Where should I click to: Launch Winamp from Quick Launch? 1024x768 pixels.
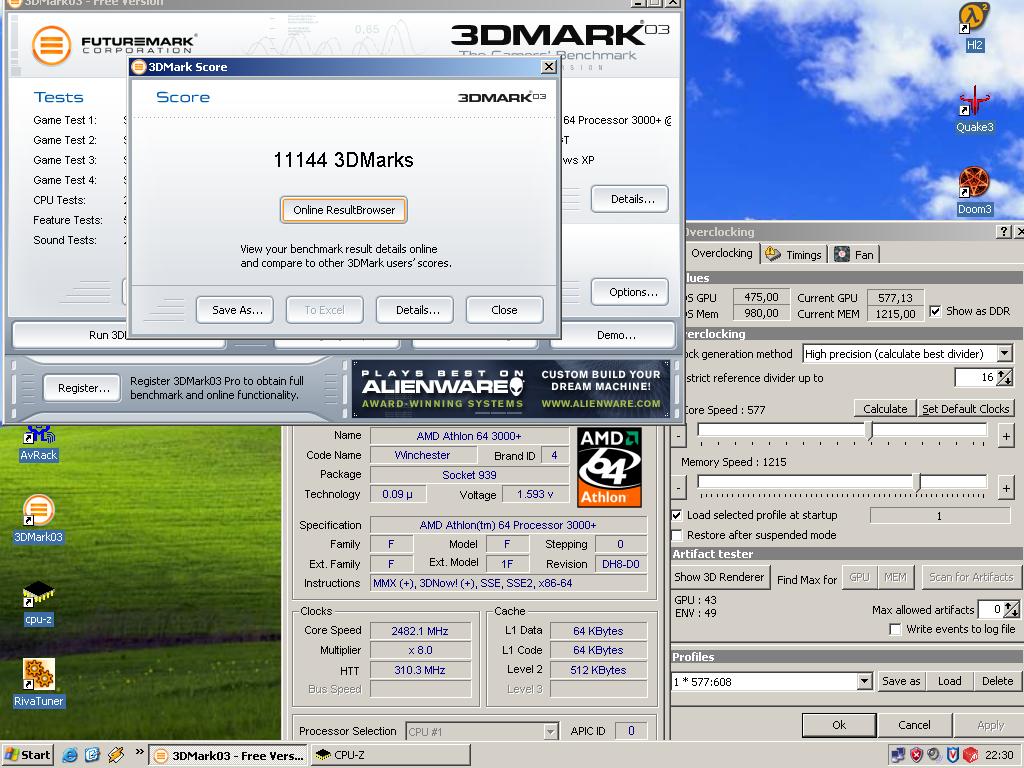pyautogui.click(x=116, y=755)
